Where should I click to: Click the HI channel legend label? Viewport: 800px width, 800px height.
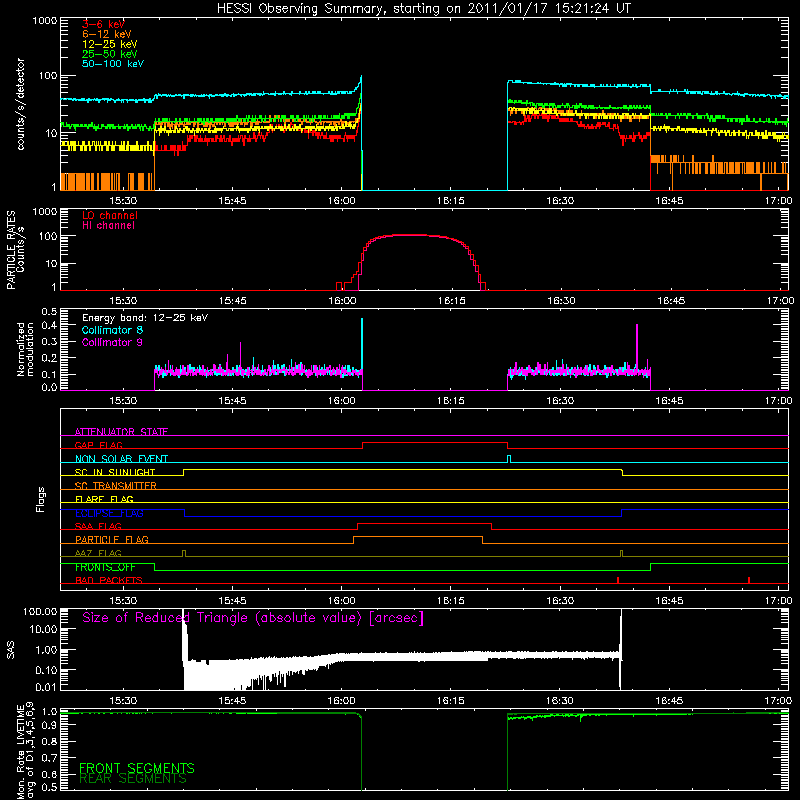pos(108,226)
